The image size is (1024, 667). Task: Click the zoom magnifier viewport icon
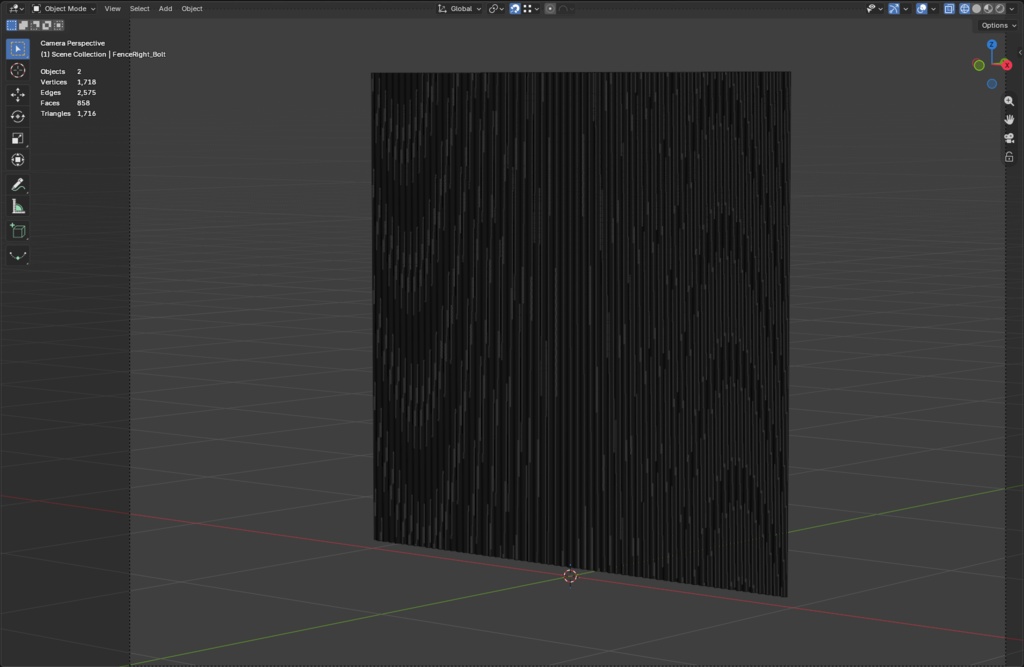(1009, 101)
